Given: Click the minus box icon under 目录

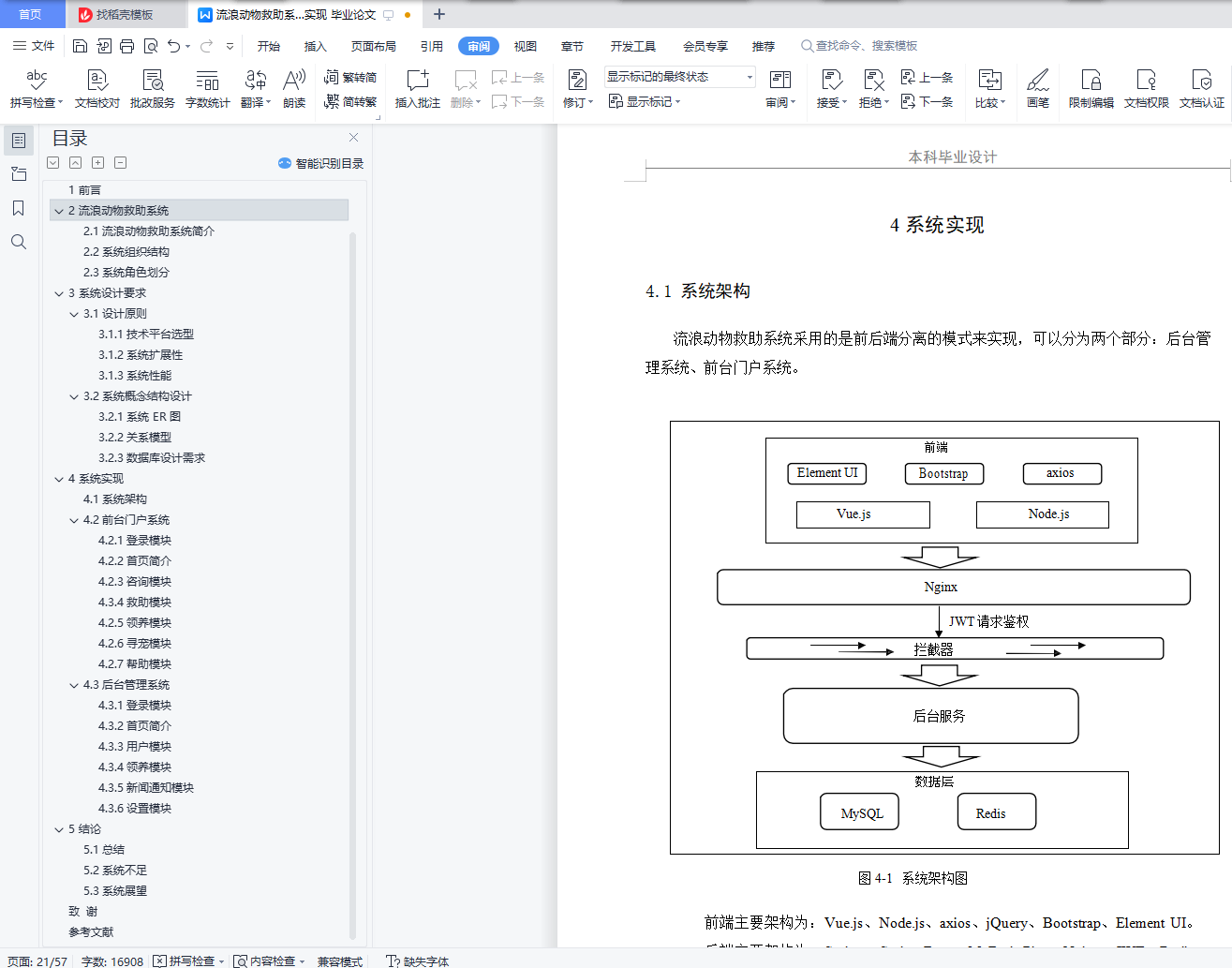Looking at the screenshot, I should pyautogui.click(x=121, y=163).
